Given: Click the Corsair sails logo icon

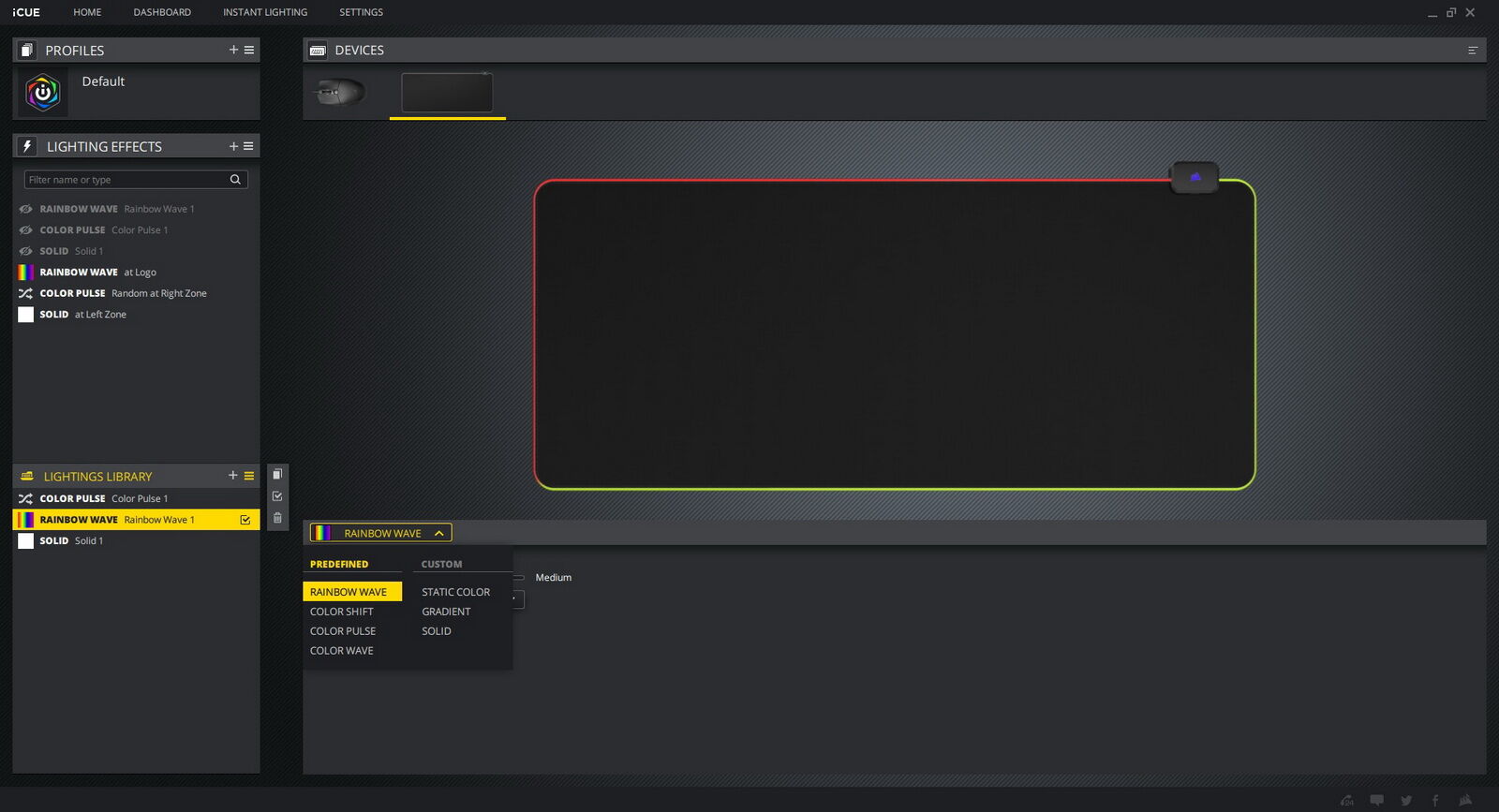Looking at the screenshot, I should (1465, 800).
